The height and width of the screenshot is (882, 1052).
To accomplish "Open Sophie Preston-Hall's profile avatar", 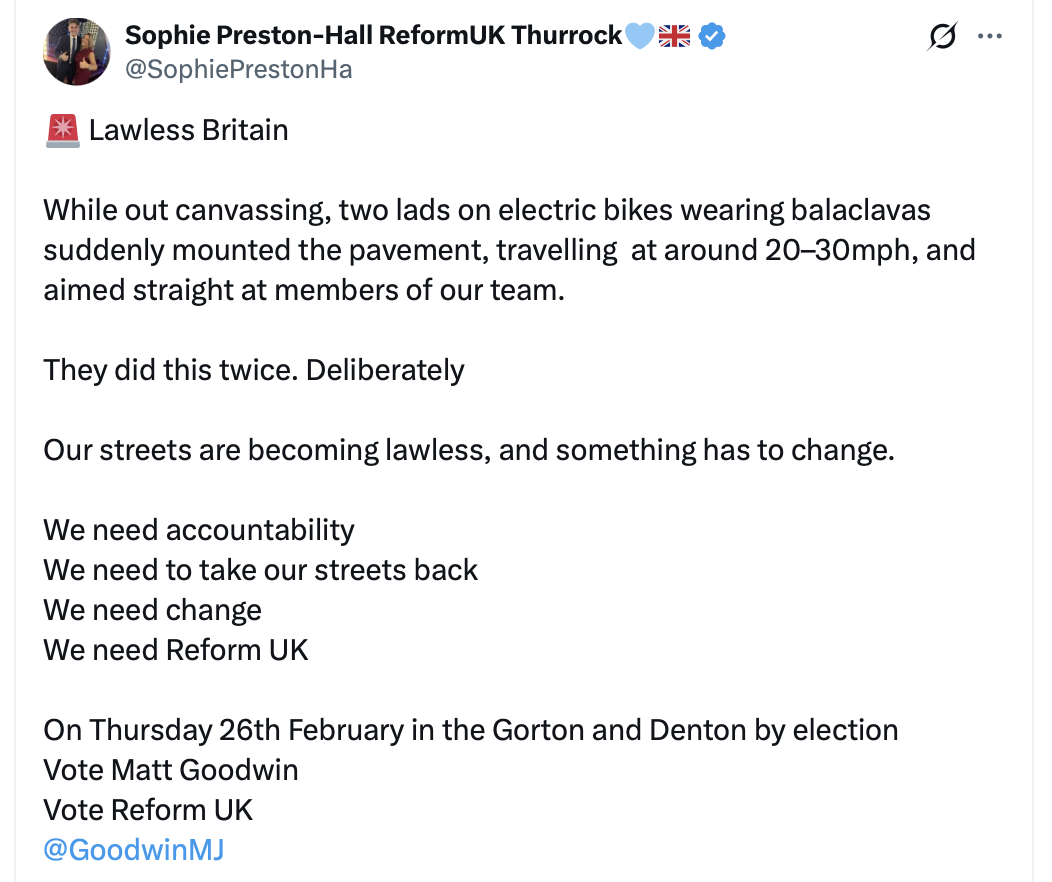I will pos(77,51).
